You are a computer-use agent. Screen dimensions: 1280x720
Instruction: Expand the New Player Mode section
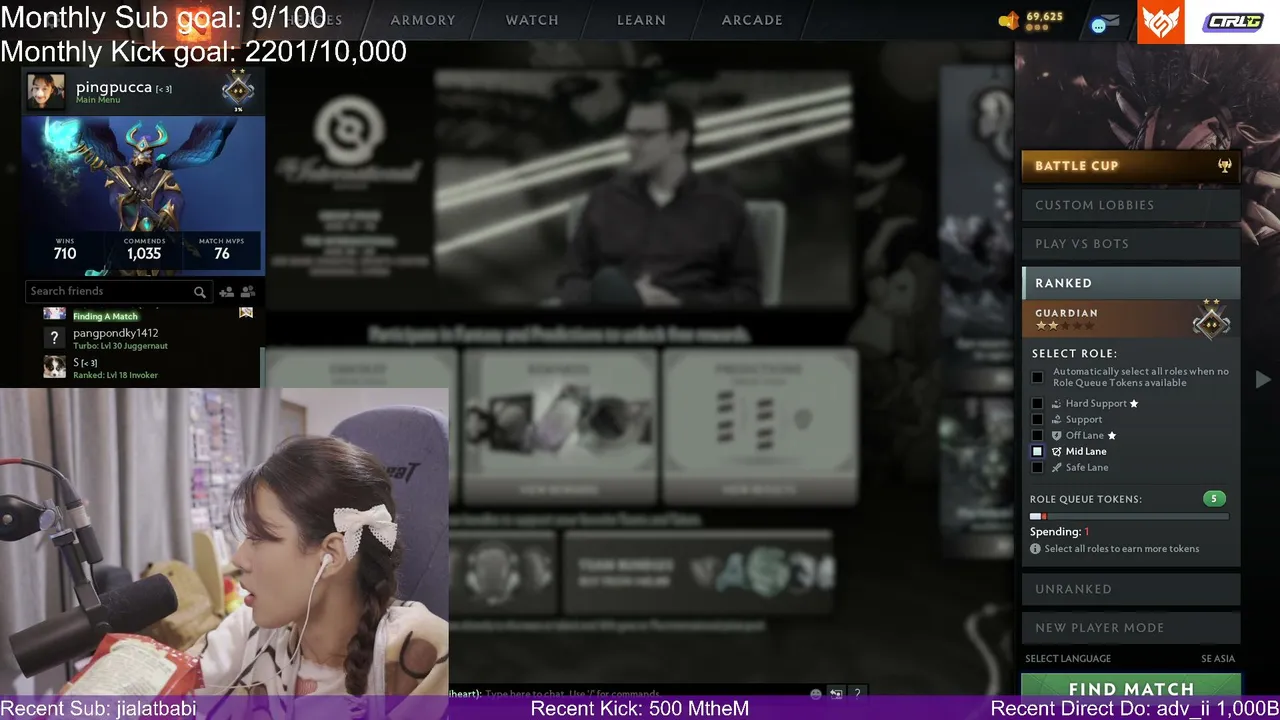(1131, 628)
